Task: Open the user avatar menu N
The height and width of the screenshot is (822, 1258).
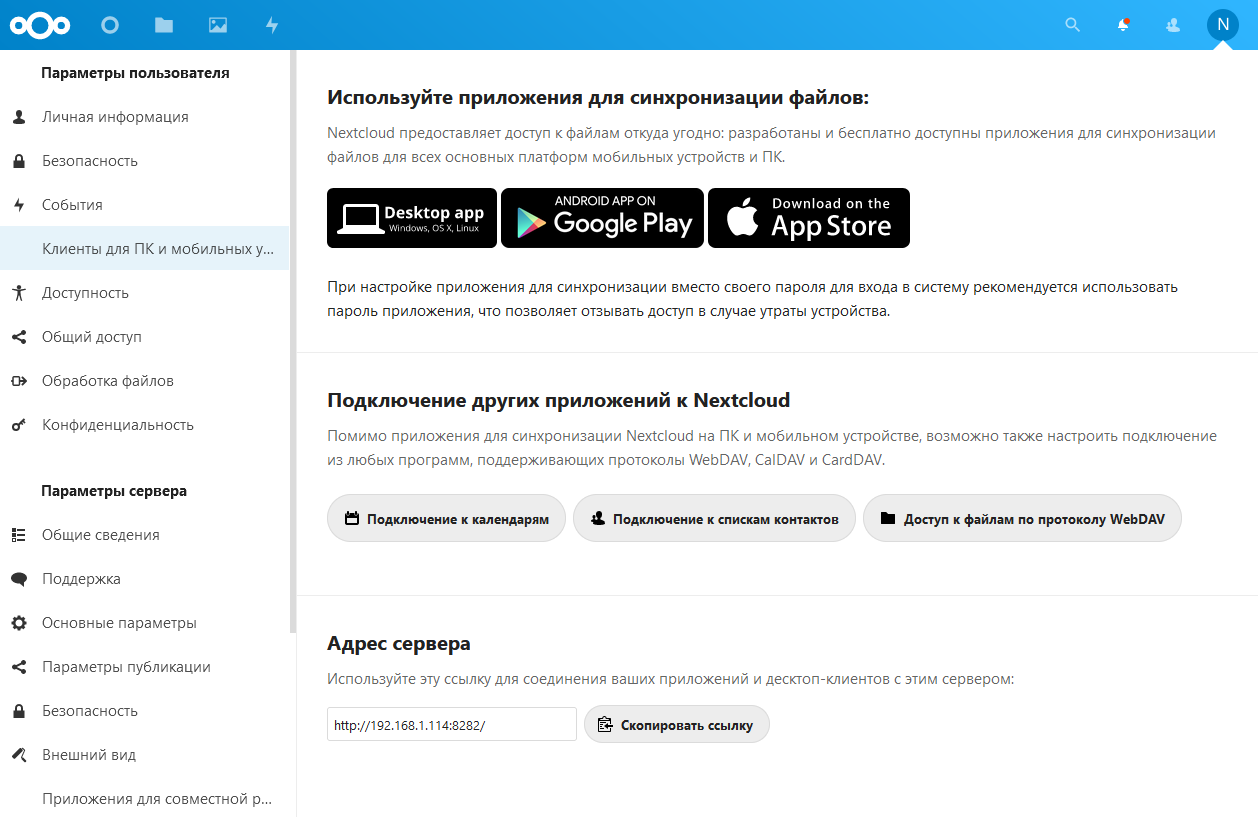Action: point(1223,25)
